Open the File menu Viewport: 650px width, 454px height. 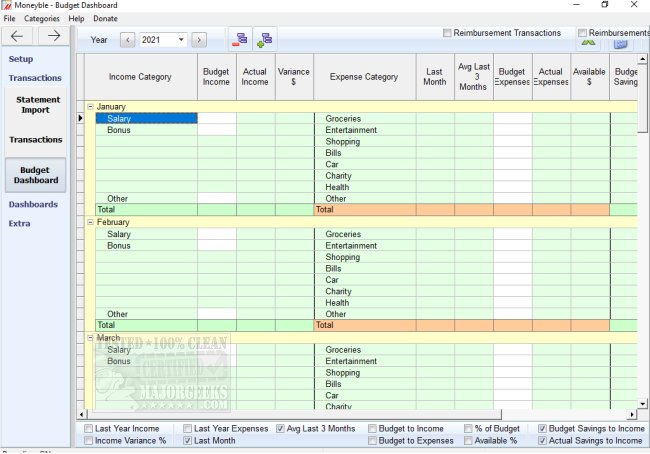point(10,19)
